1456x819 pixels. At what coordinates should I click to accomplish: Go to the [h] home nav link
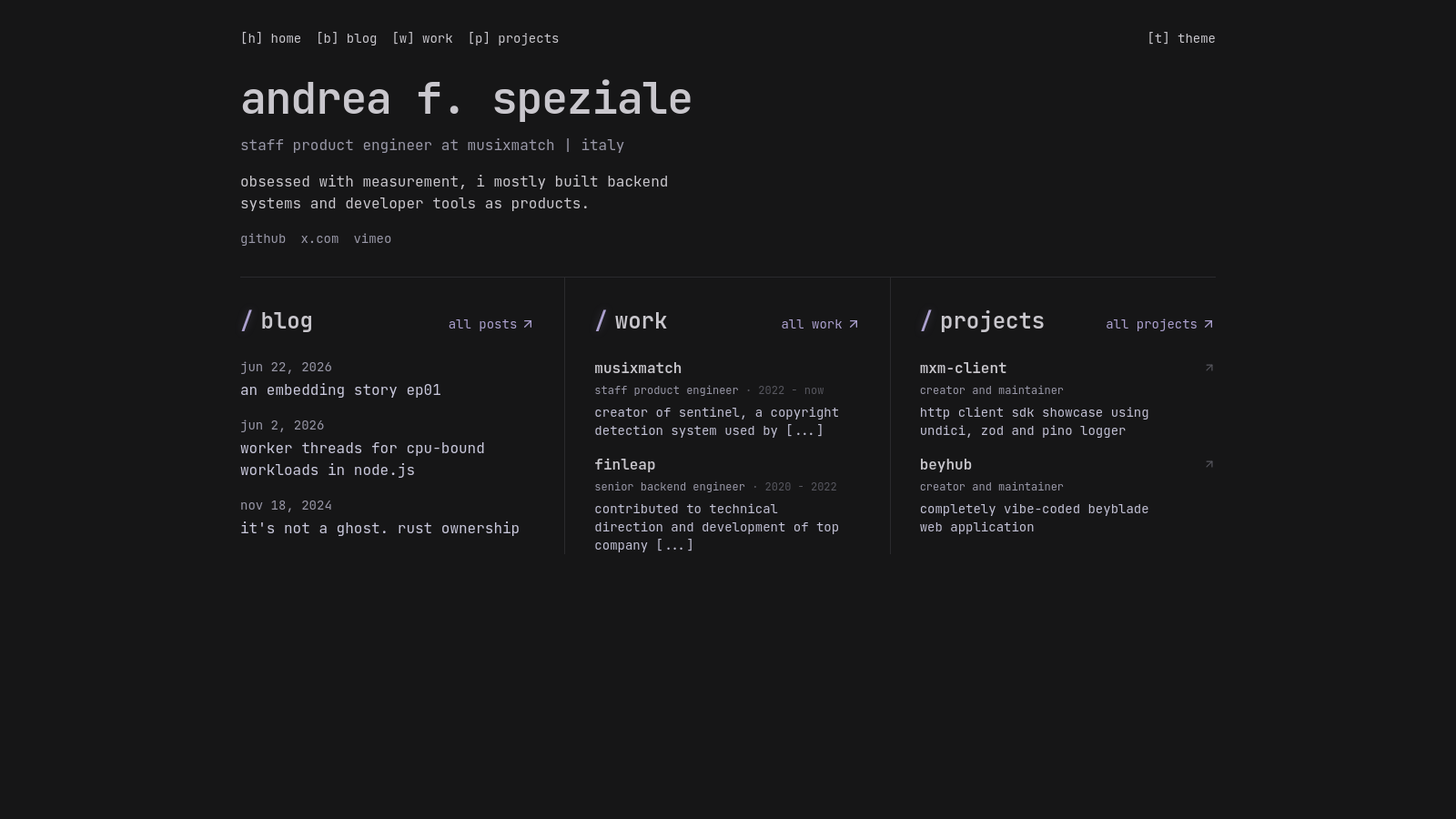pos(270,38)
